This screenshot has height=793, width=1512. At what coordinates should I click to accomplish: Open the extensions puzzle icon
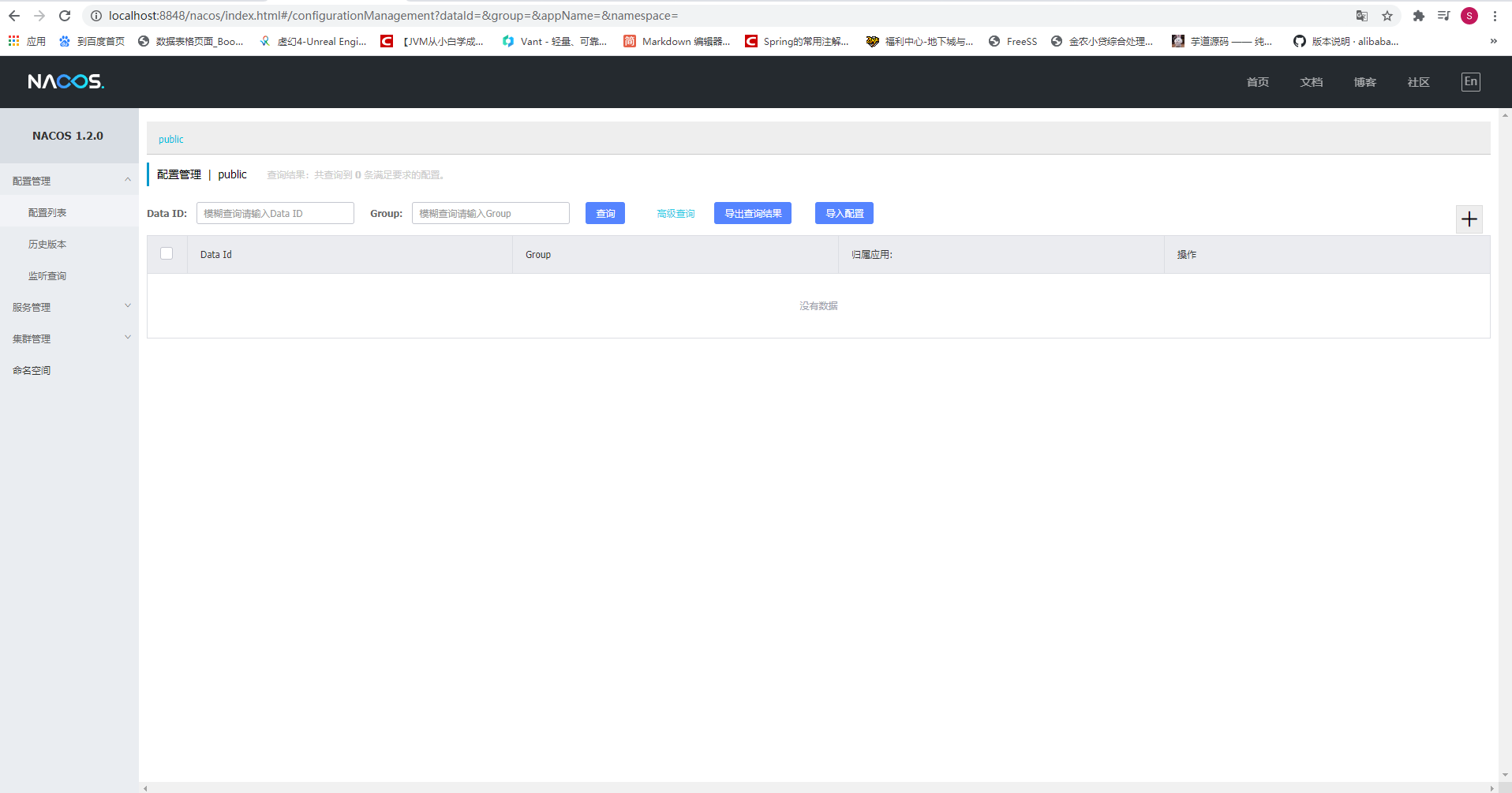click(x=1419, y=16)
